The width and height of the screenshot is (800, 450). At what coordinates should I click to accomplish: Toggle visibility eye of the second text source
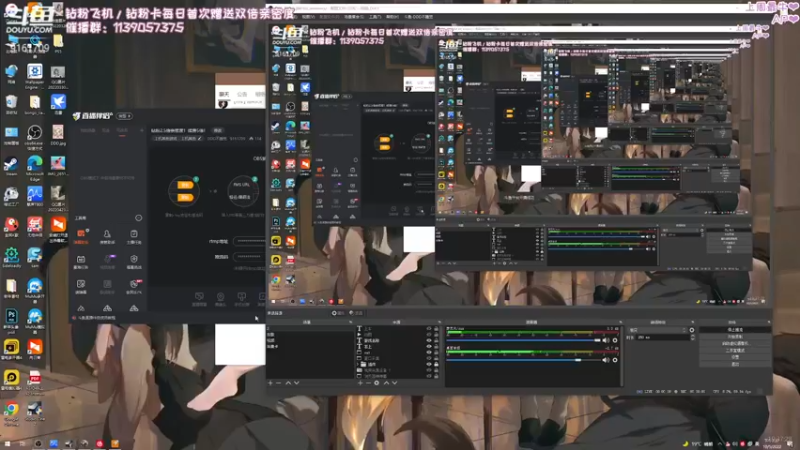coord(429,340)
